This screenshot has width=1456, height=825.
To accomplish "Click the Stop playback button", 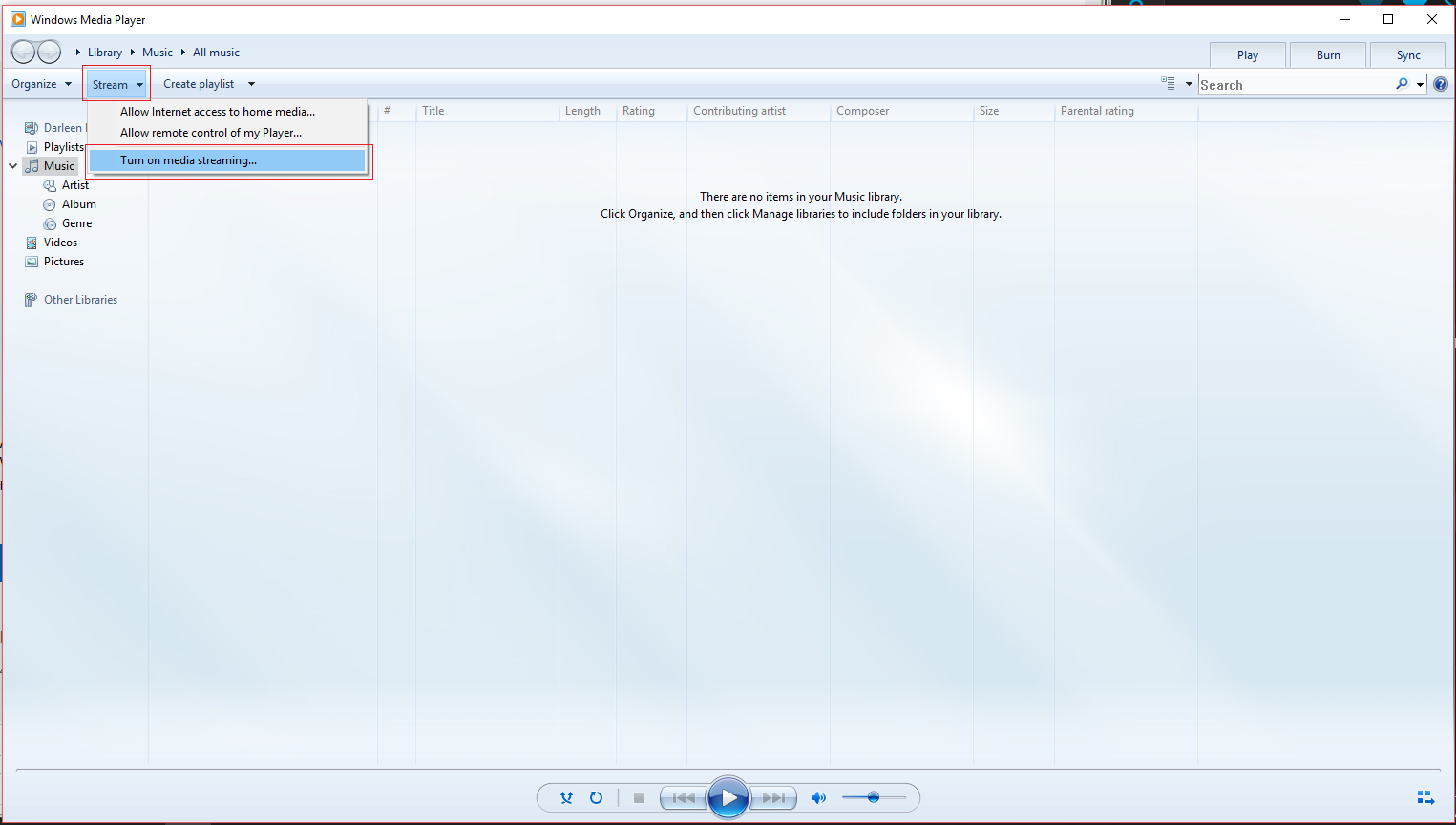I will point(639,797).
